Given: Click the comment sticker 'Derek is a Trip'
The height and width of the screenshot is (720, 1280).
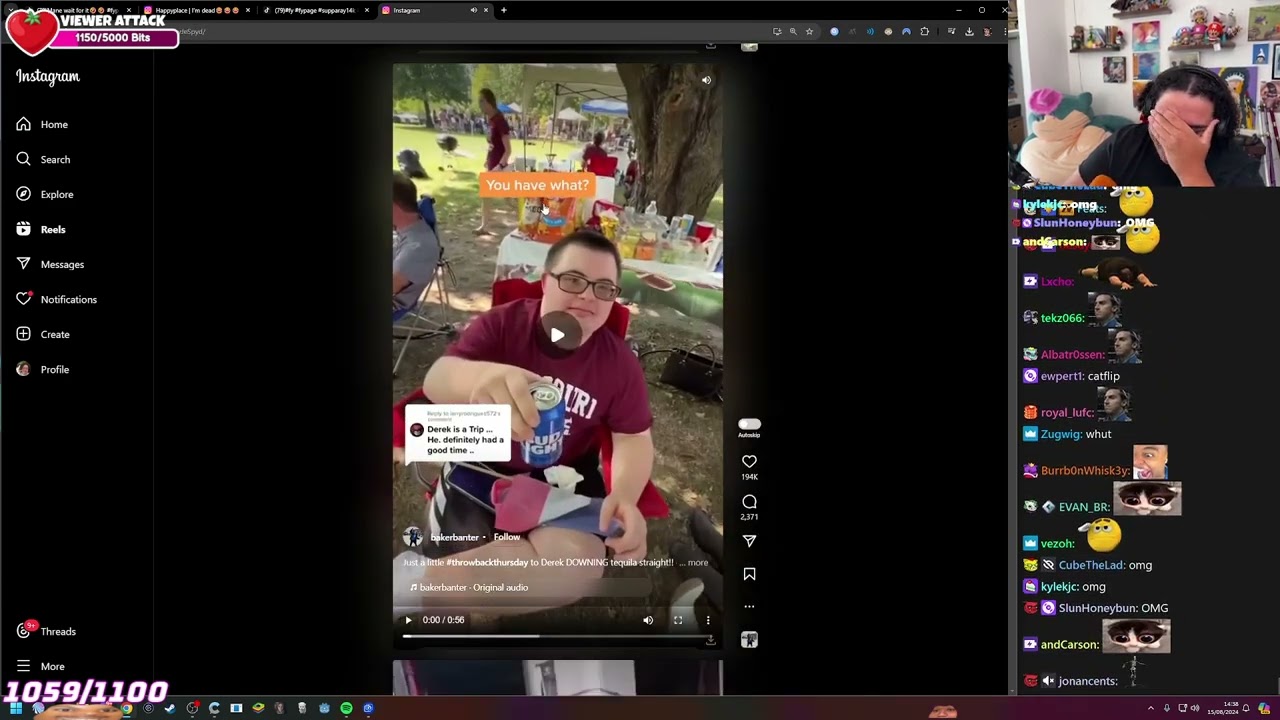Looking at the screenshot, I should [457, 434].
